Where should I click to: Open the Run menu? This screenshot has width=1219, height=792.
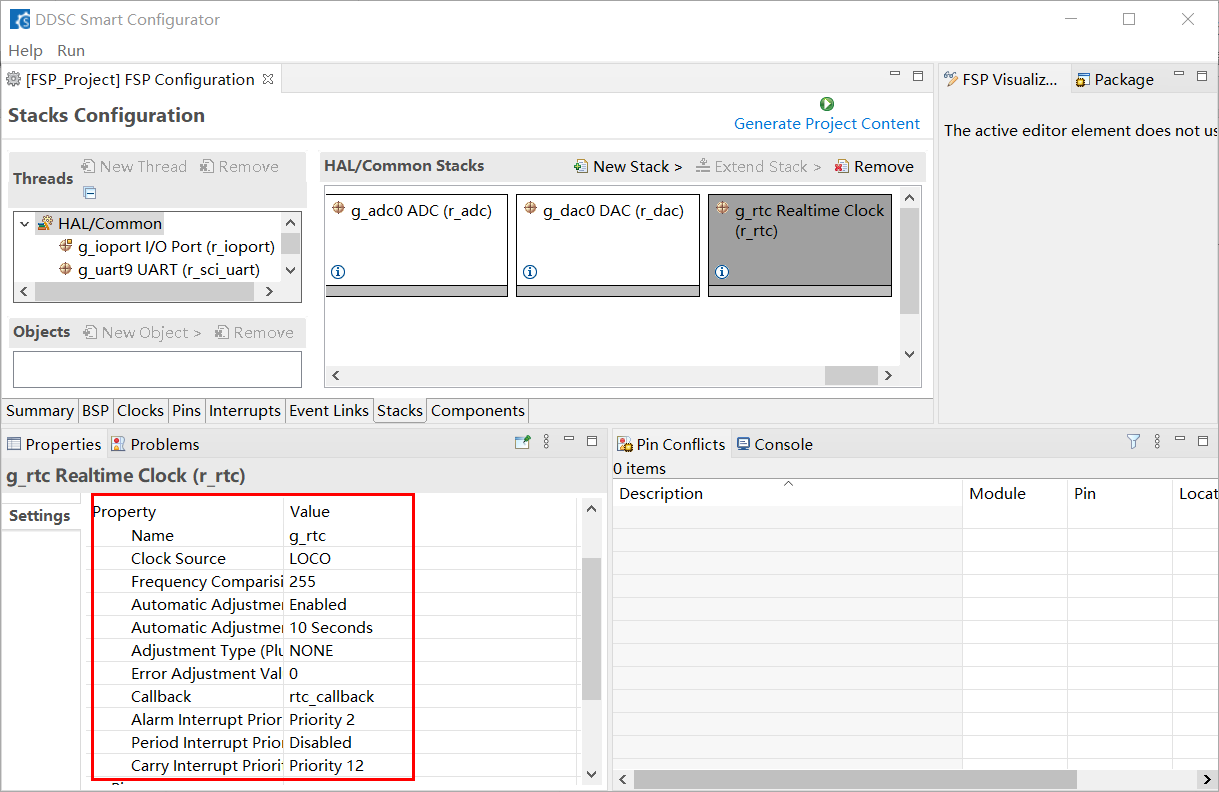[71, 50]
